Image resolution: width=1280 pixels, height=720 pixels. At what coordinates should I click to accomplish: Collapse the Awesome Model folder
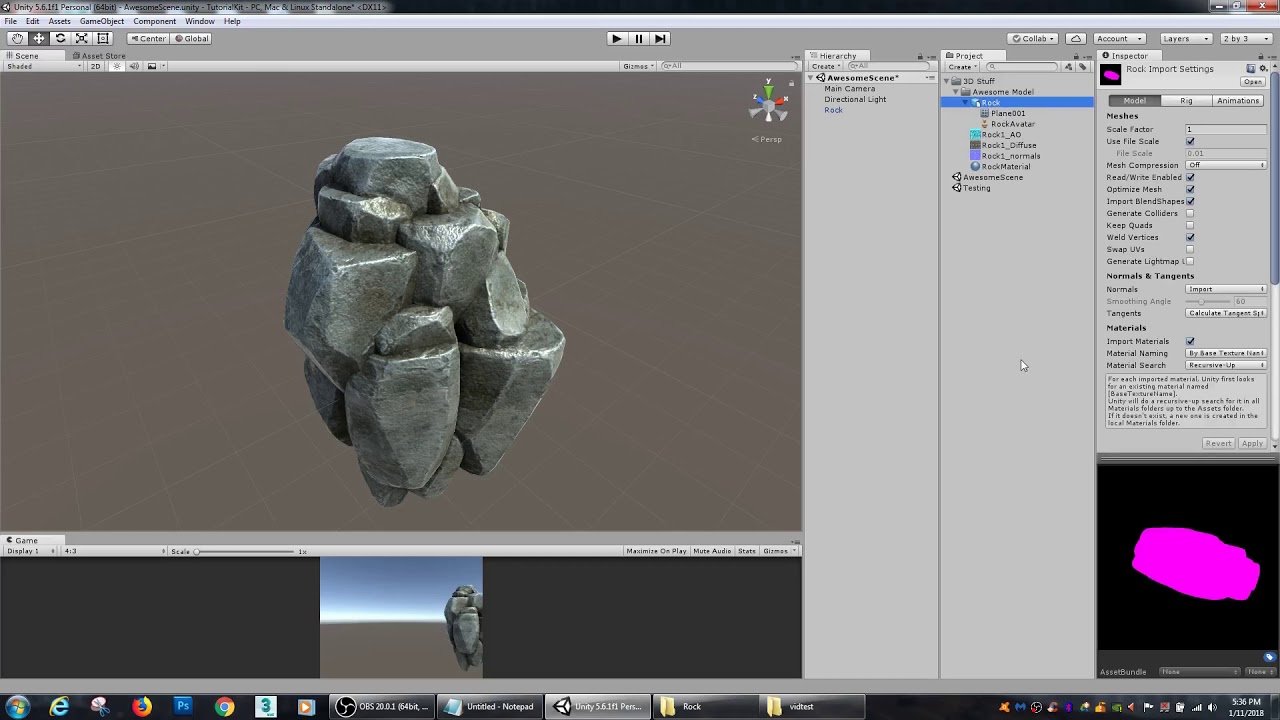(956, 92)
